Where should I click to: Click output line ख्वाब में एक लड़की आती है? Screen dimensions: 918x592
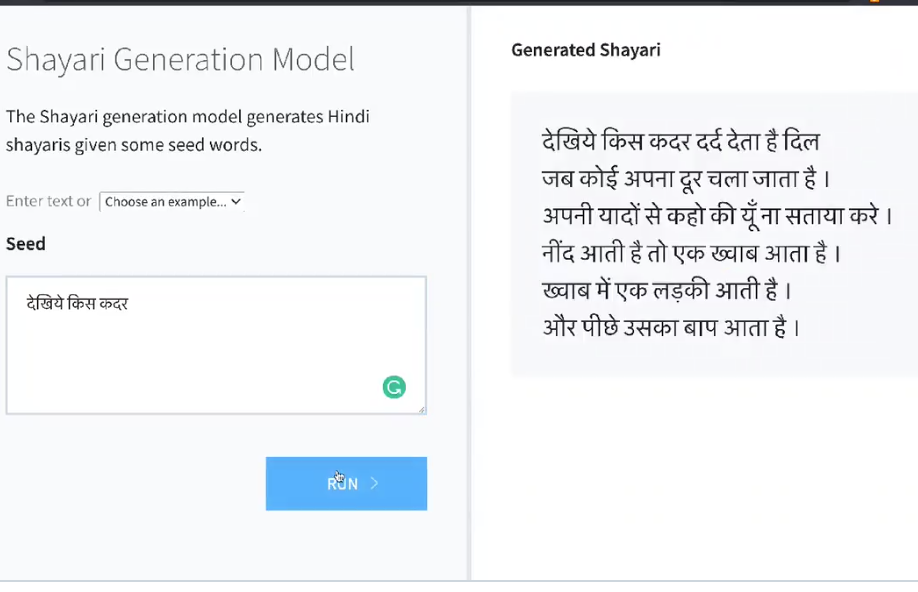point(667,290)
